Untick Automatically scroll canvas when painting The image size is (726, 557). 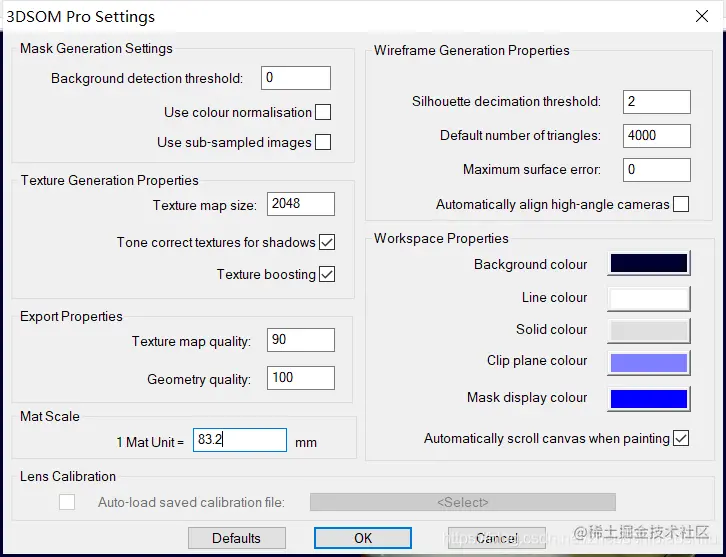click(681, 438)
